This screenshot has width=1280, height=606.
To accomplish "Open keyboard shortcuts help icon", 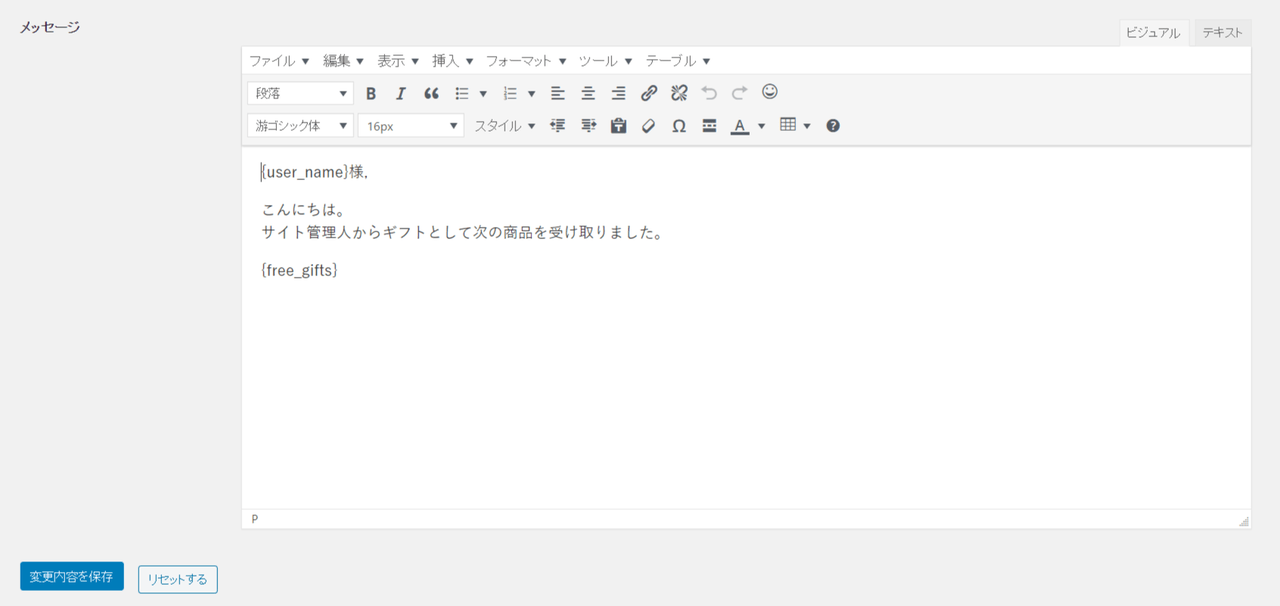I will [833, 126].
